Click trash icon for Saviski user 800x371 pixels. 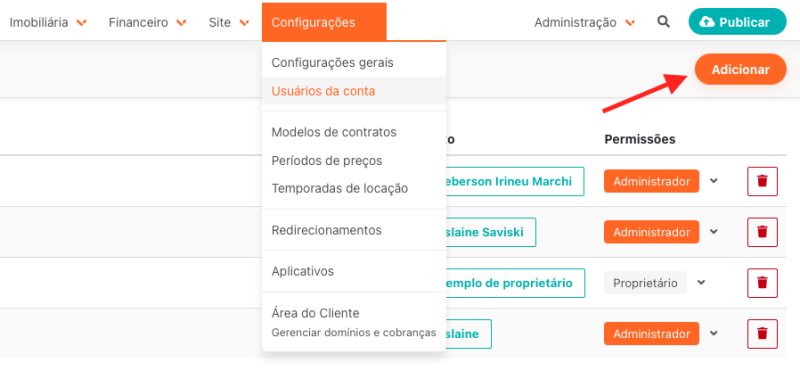point(762,232)
